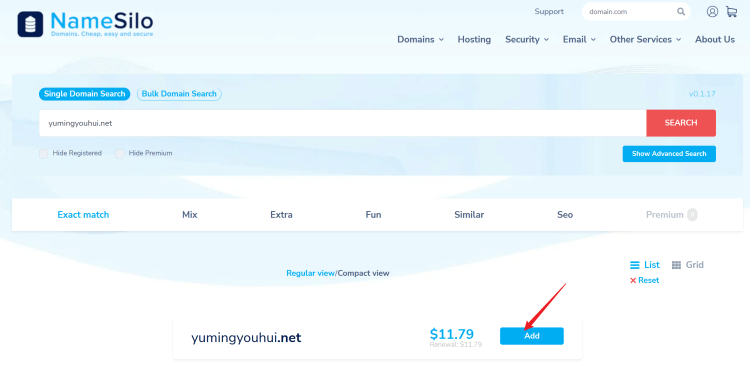Viewport: 750px width, 367px height.
Task: Toggle the Hide Premium checkbox
Action: pyautogui.click(x=120, y=154)
